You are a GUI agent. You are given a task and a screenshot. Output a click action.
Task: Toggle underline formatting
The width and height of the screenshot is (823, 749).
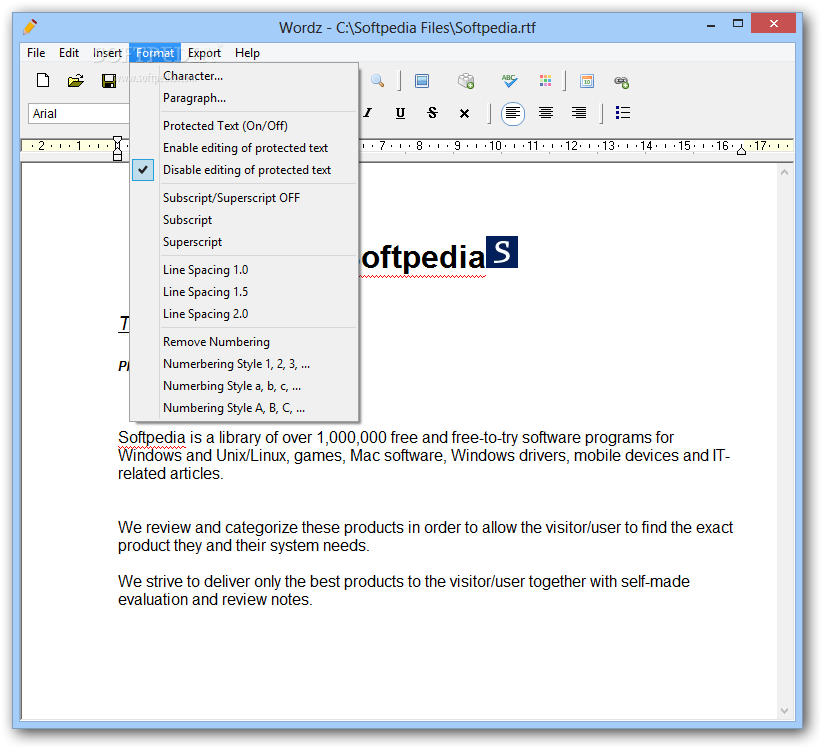tap(400, 113)
